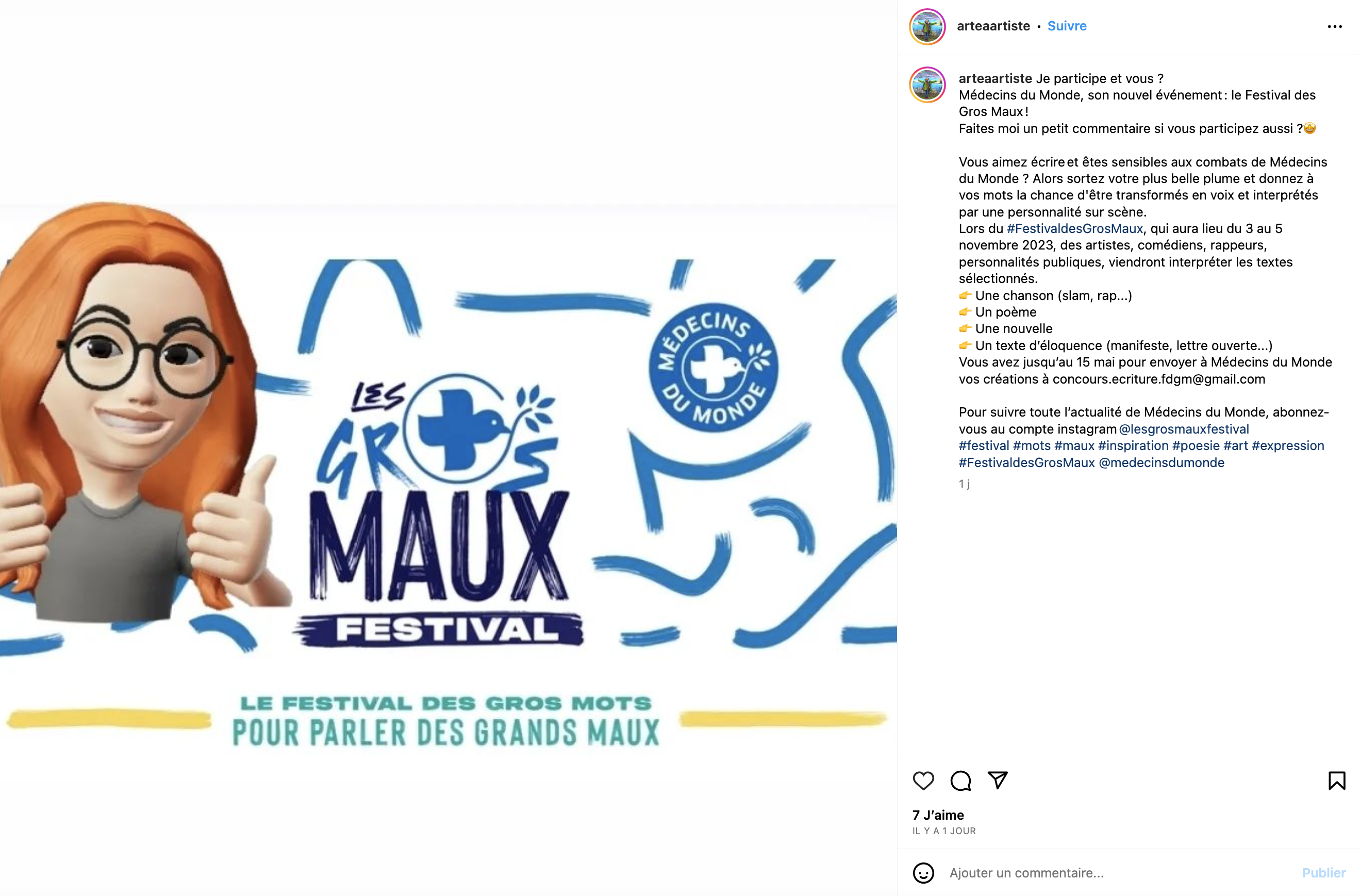Click the arteaartiste avatar beside the caption
This screenshot has width=1360, height=896.
coord(927,85)
